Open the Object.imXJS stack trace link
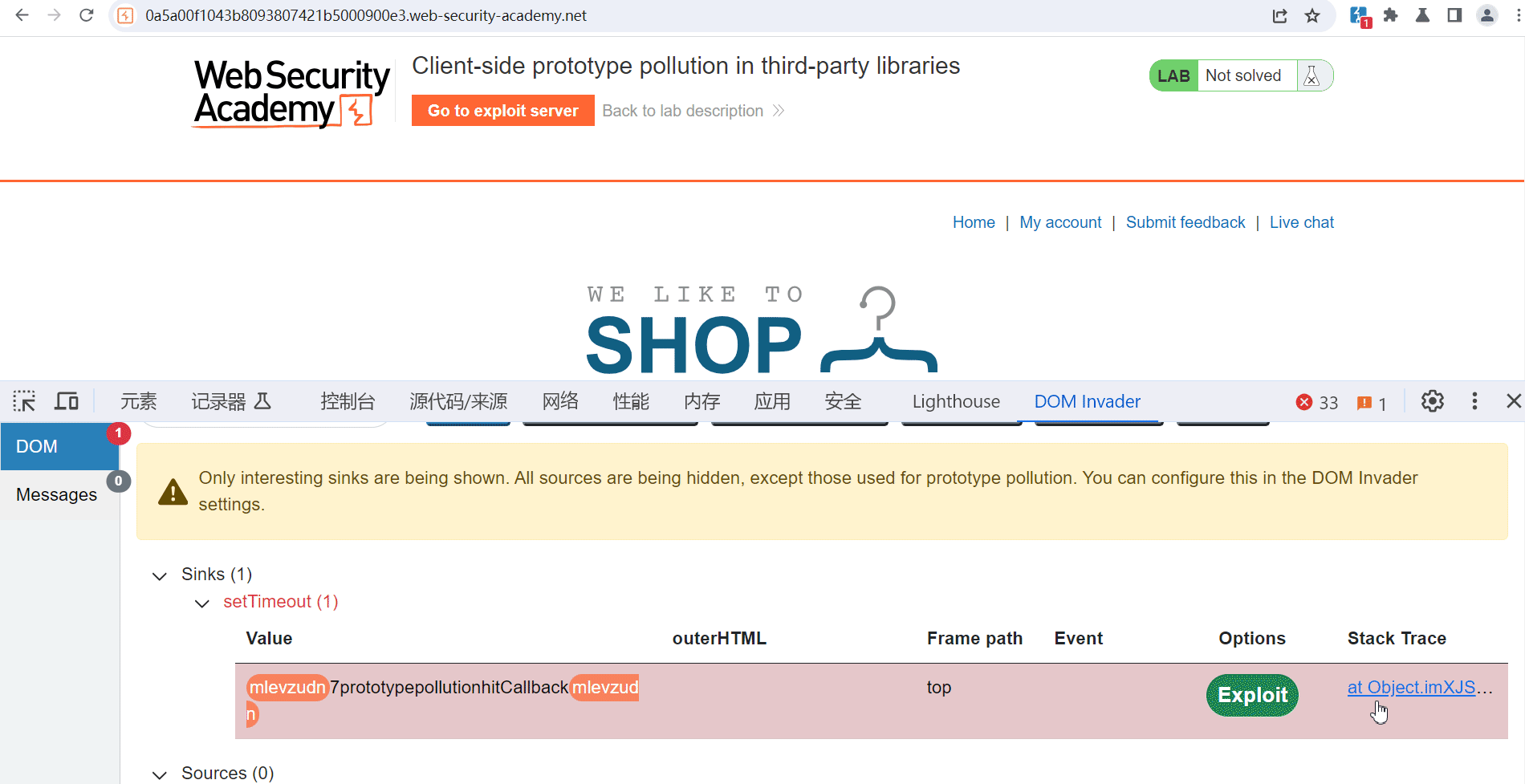The height and width of the screenshot is (784, 1525). (x=1411, y=688)
